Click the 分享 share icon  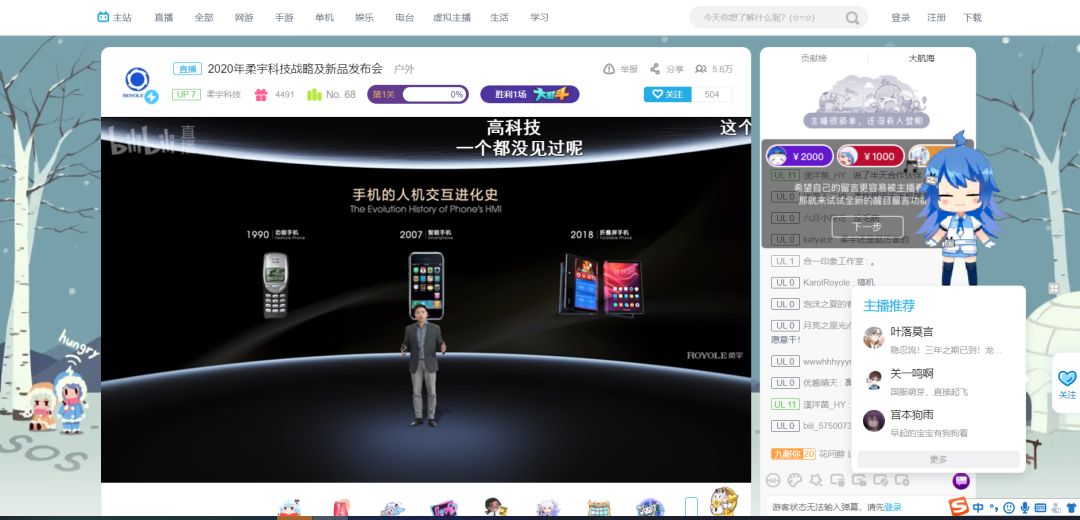tap(655, 69)
